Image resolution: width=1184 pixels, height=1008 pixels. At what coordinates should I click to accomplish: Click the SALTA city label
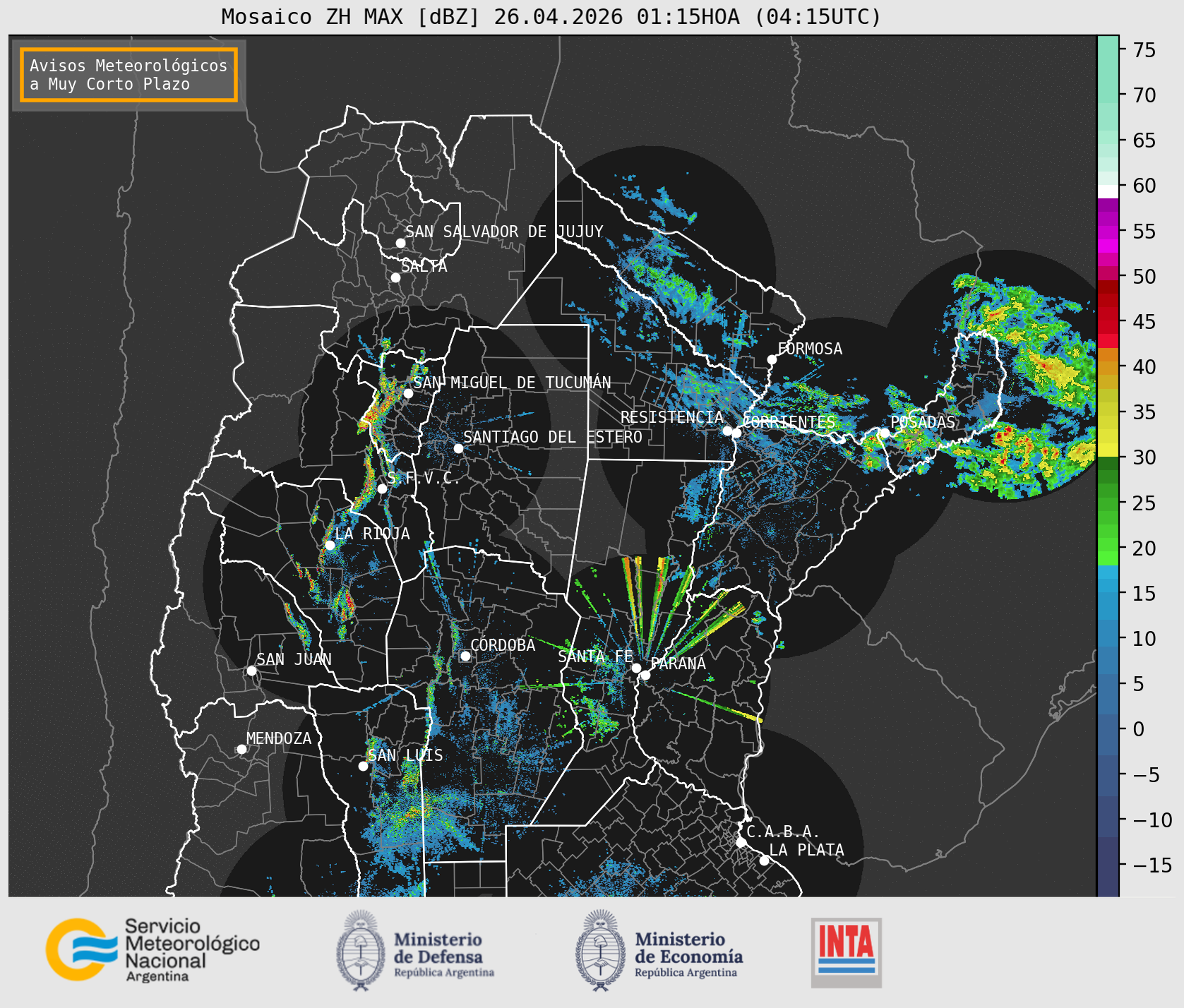[424, 266]
